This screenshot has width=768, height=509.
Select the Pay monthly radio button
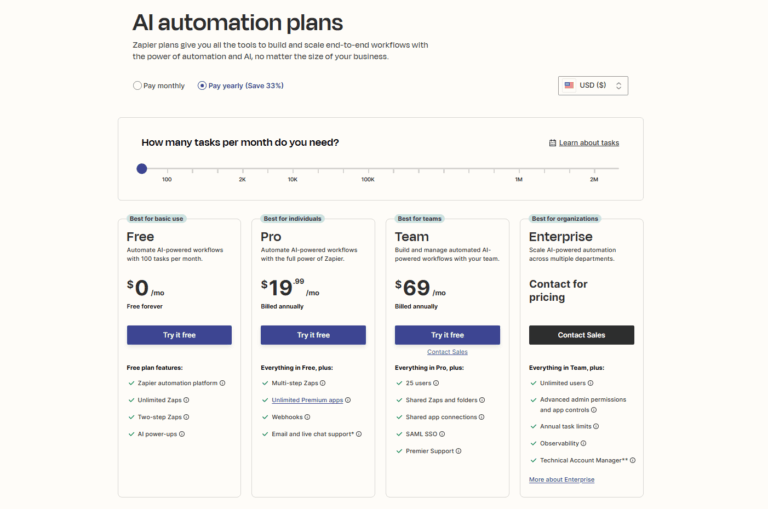coord(137,86)
